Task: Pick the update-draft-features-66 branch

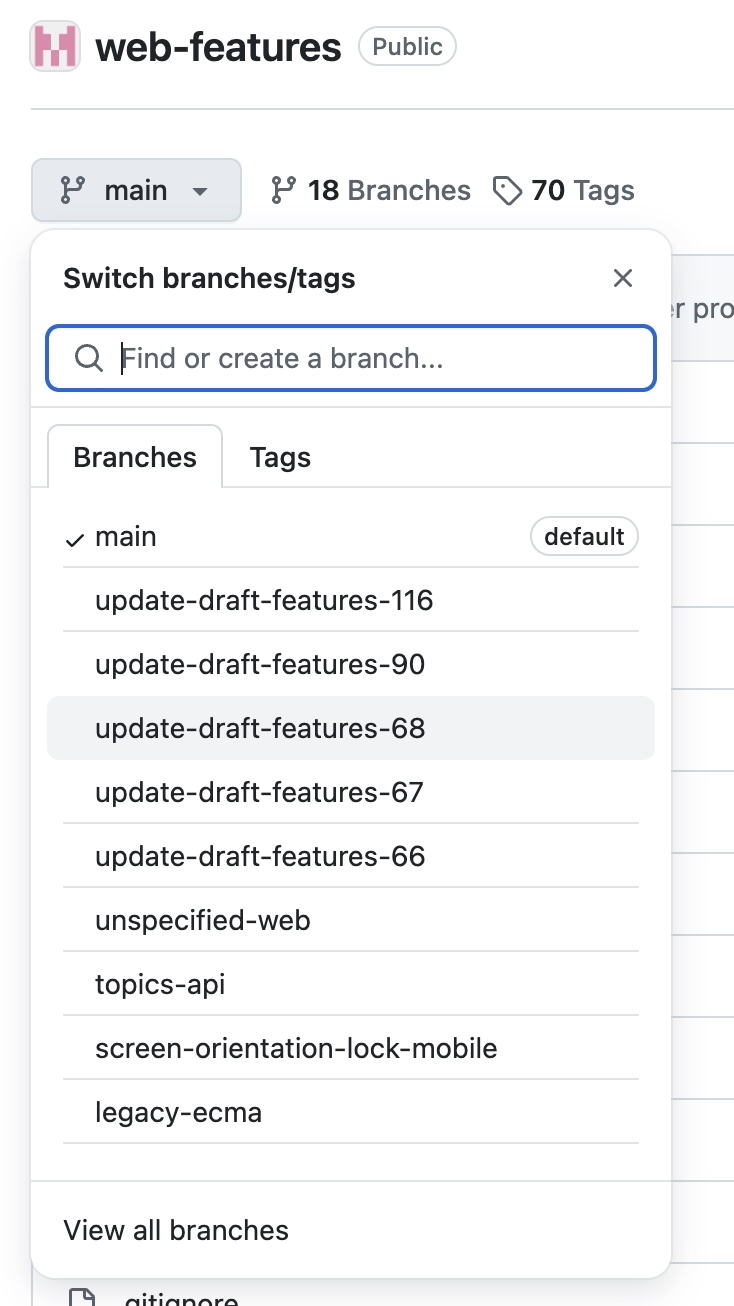Action: [351, 856]
